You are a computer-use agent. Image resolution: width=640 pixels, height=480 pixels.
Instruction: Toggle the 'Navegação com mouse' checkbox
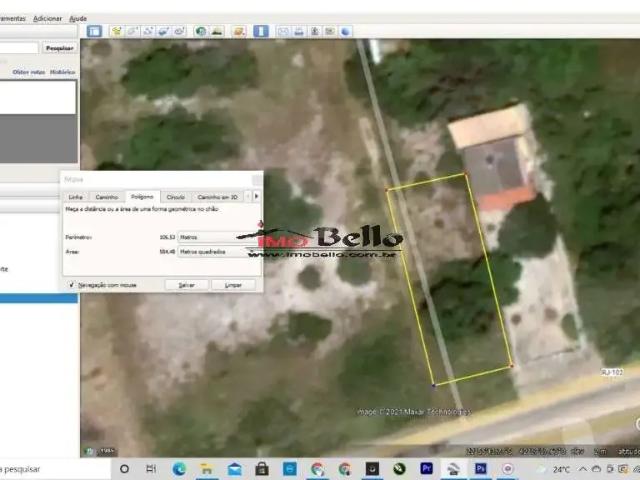coord(71,285)
